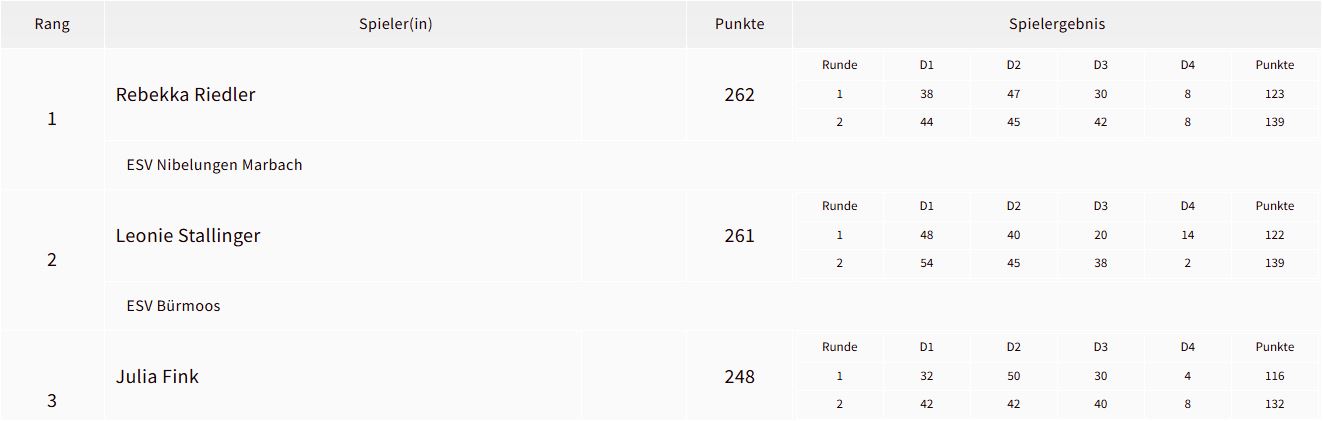Open Rebekka Riedler's player entry

186,95
